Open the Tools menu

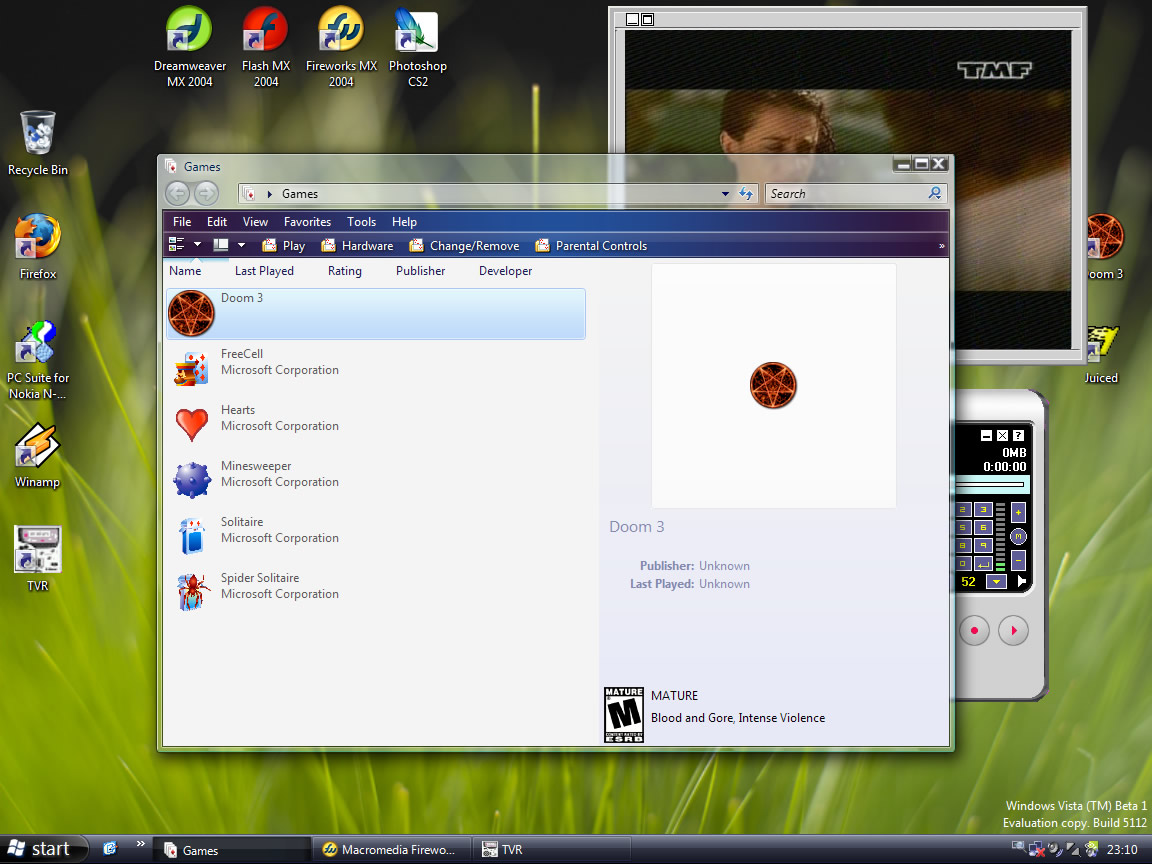[x=361, y=222]
